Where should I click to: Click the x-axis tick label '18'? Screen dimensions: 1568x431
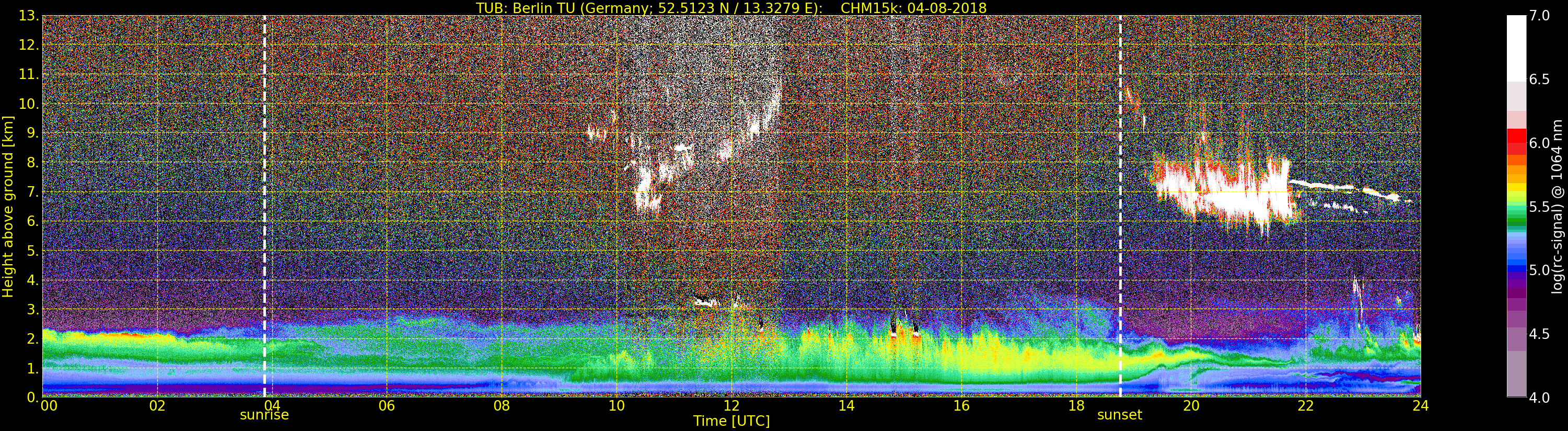pyautogui.click(x=1076, y=405)
